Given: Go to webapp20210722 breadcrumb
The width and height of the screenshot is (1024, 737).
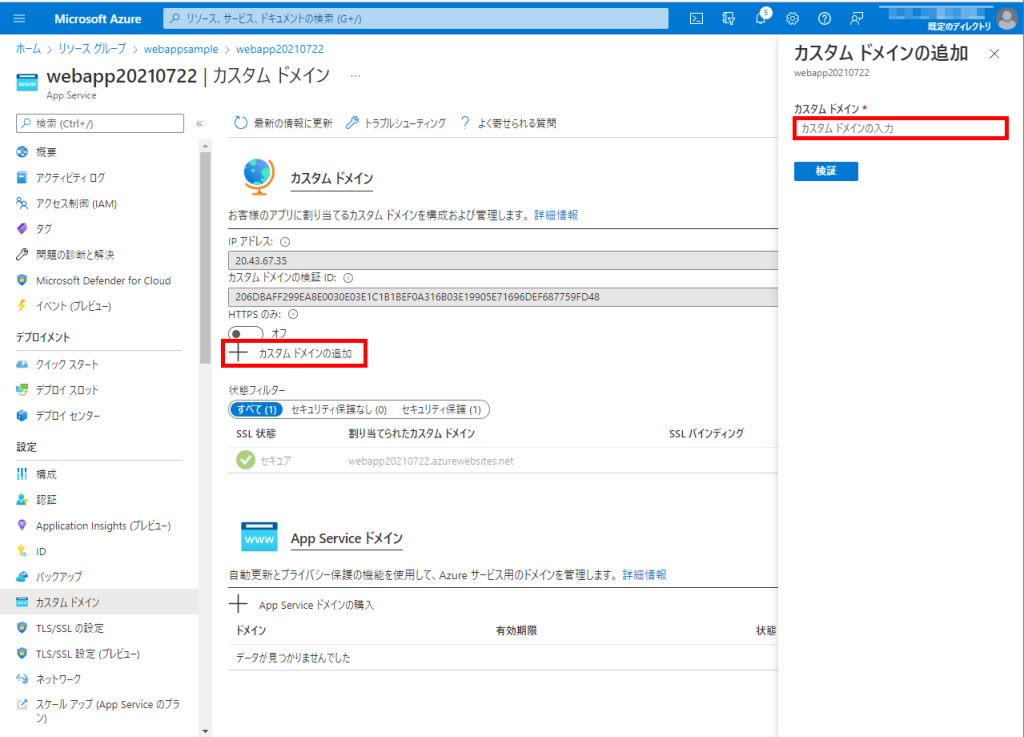Looking at the screenshot, I should point(280,49).
